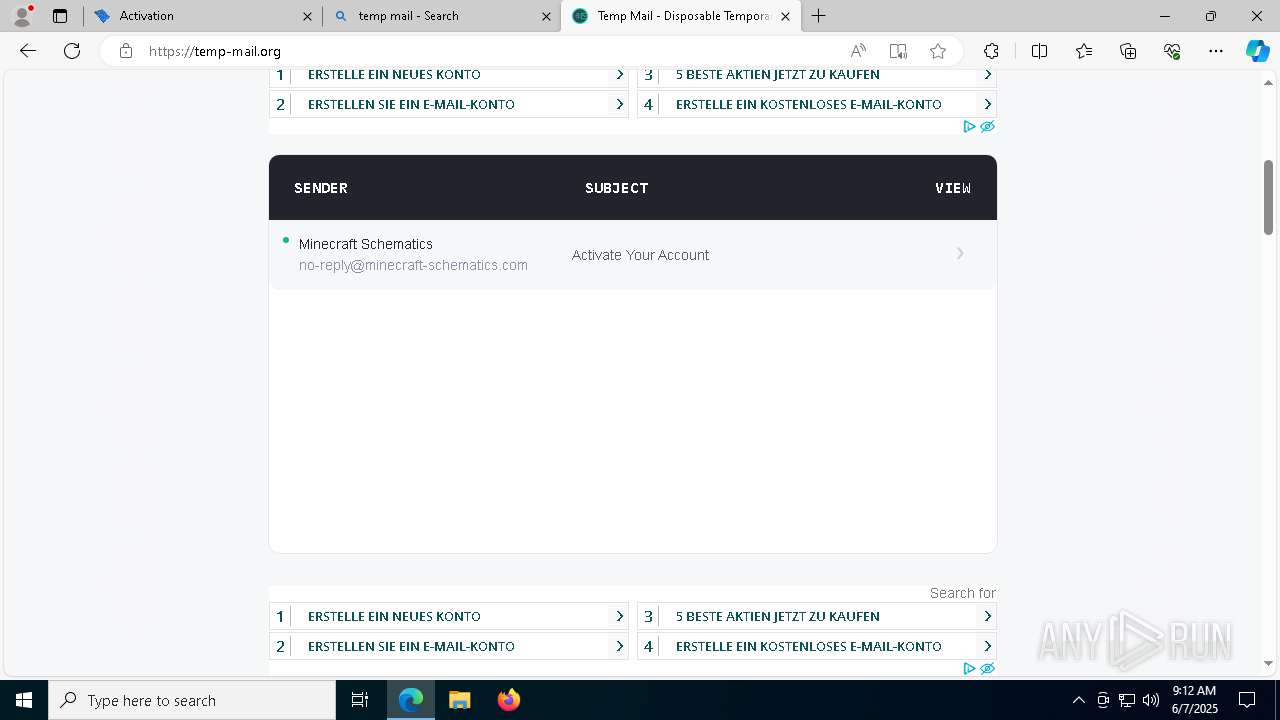The image size is (1280, 720).
Task: Click the bottom AdChoices triangle icon
Action: (969, 668)
